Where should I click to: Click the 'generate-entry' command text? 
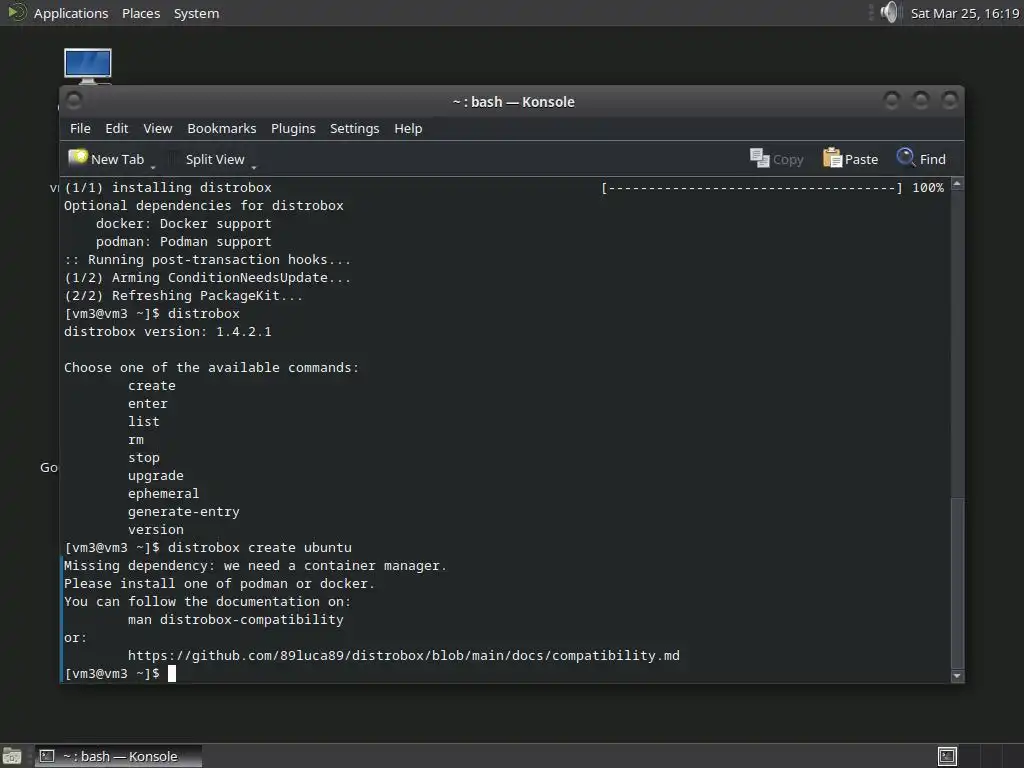click(184, 512)
